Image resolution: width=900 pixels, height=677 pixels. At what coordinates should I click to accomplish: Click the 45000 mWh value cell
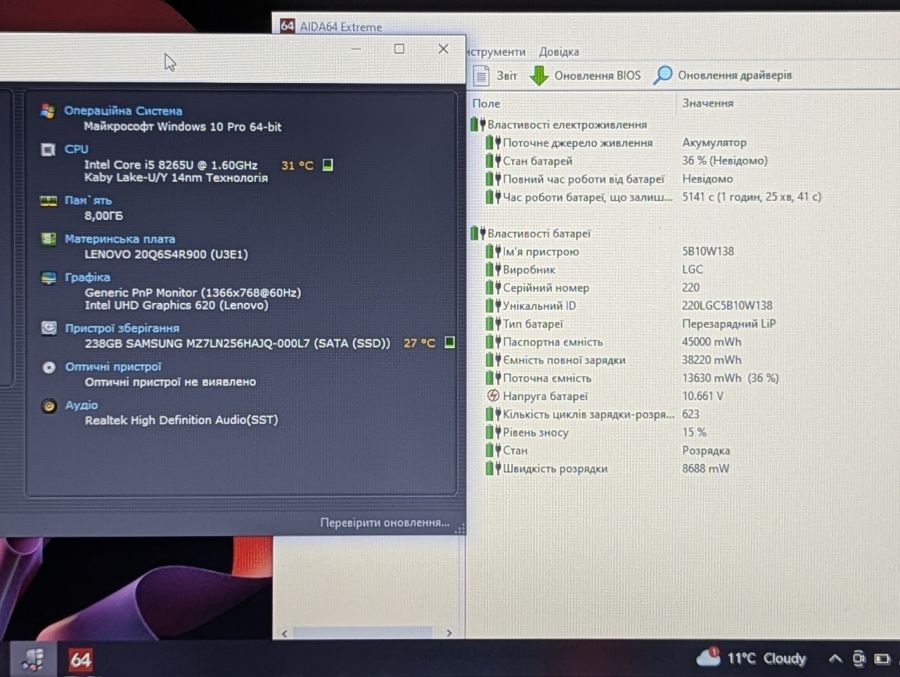[x=712, y=342]
